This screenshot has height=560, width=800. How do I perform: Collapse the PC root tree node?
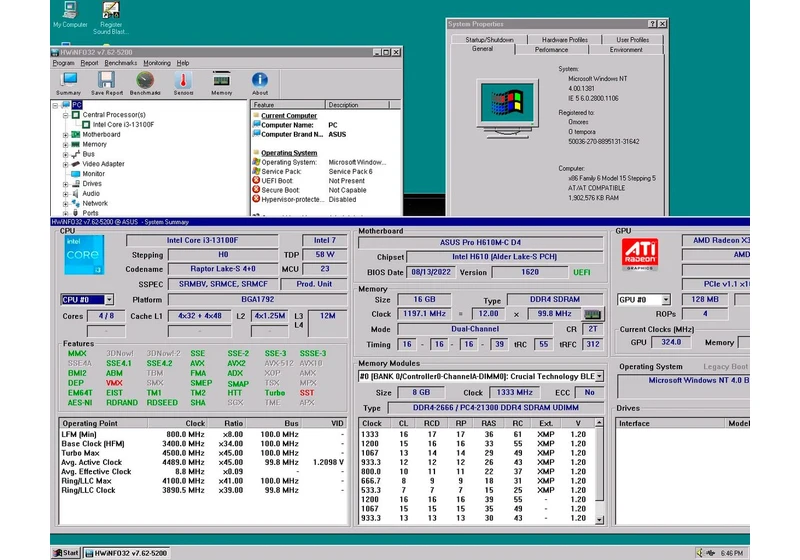[55, 105]
